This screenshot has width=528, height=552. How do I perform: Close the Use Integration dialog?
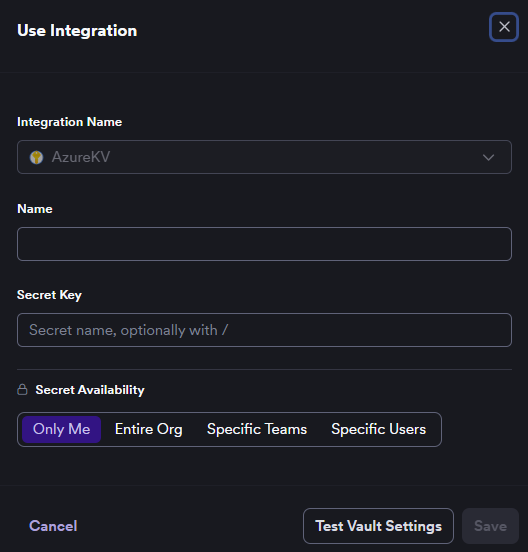tap(504, 27)
